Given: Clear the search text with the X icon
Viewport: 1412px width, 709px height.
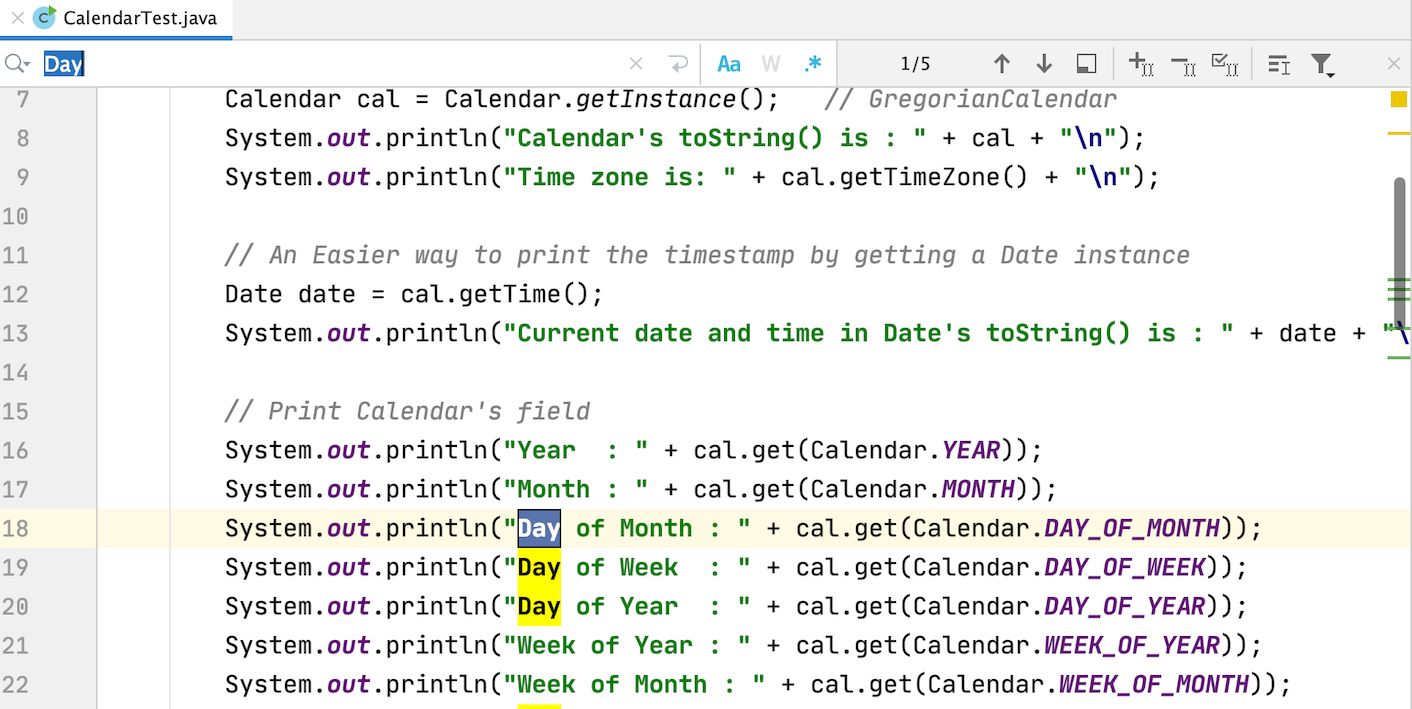Looking at the screenshot, I should 635,63.
